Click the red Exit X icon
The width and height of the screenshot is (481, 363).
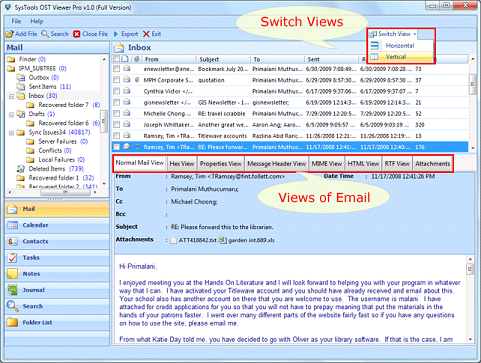coord(146,34)
